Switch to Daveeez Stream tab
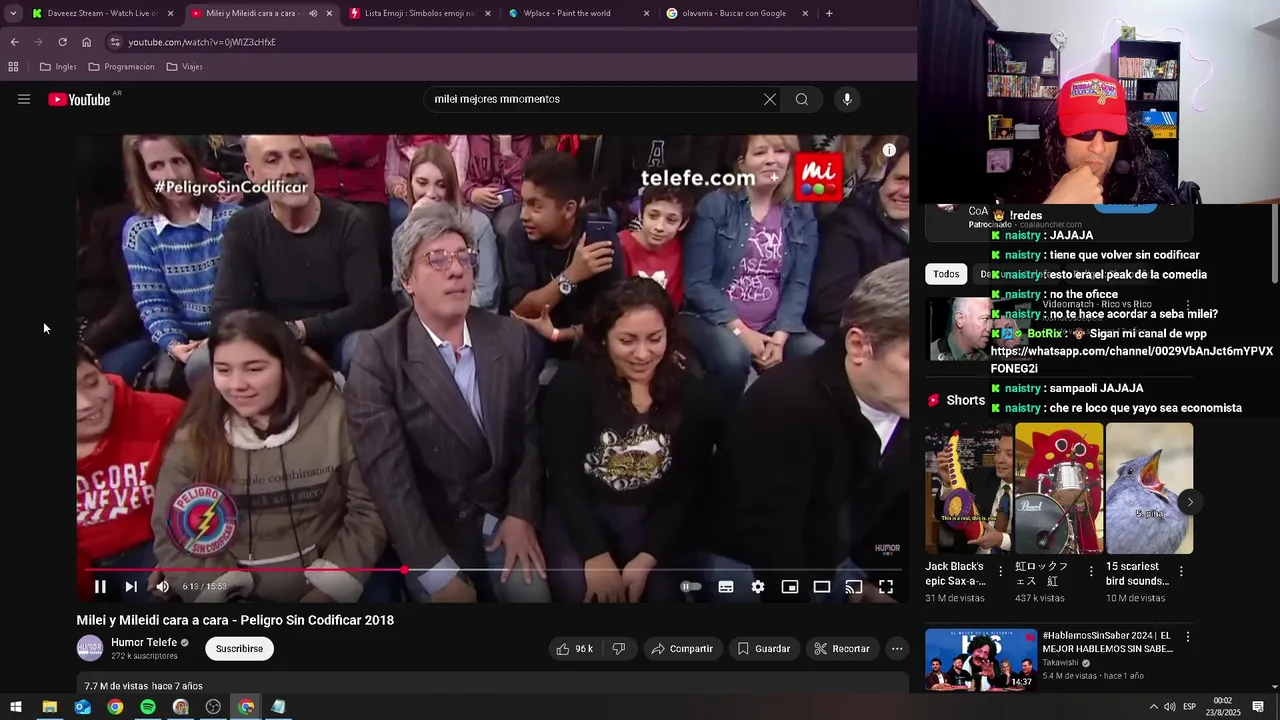This screenshot has width=1280, height=720. point(102,13)
